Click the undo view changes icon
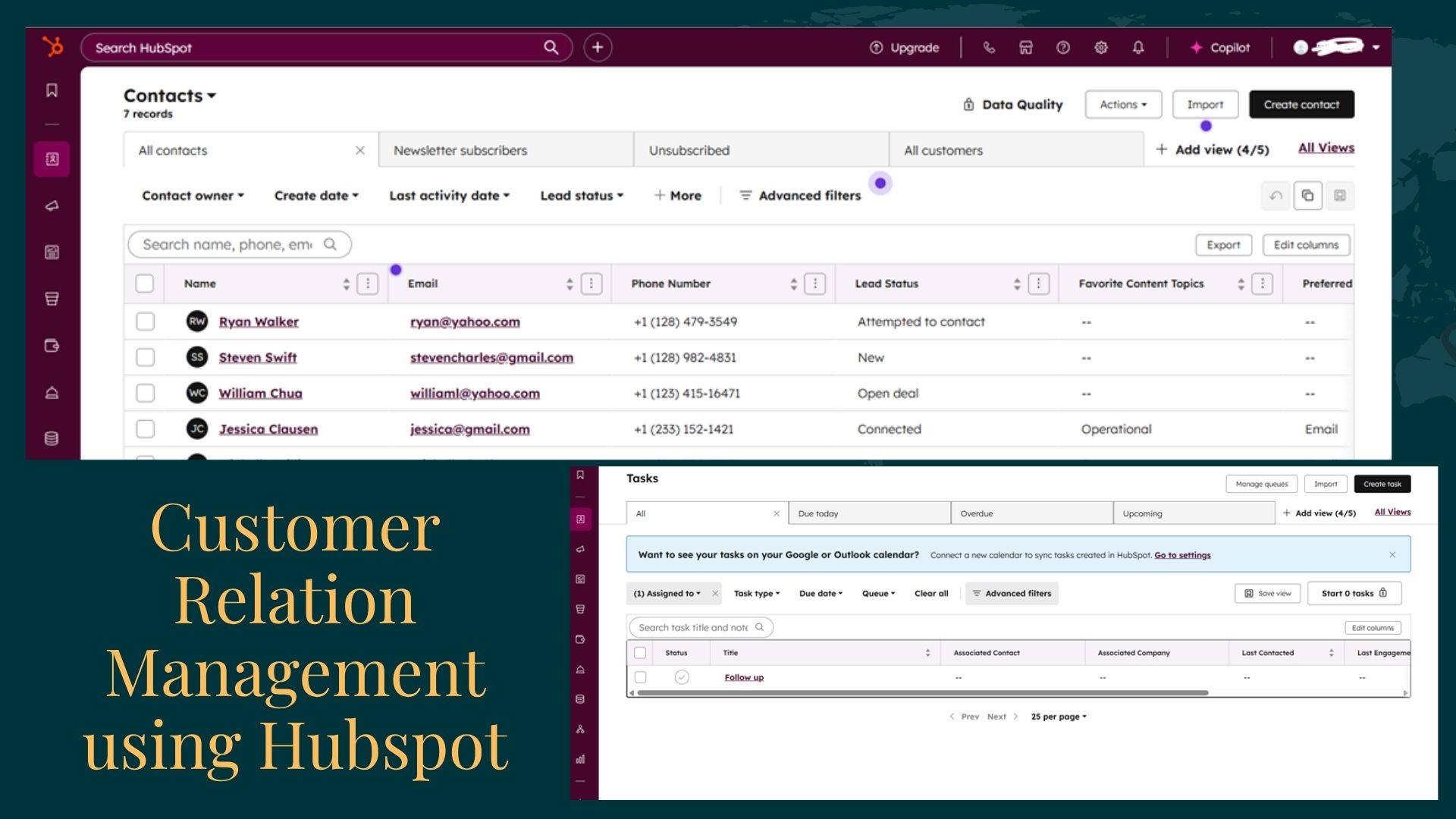This screenshot has height=819, width=1456. (x=1276, y=196)
